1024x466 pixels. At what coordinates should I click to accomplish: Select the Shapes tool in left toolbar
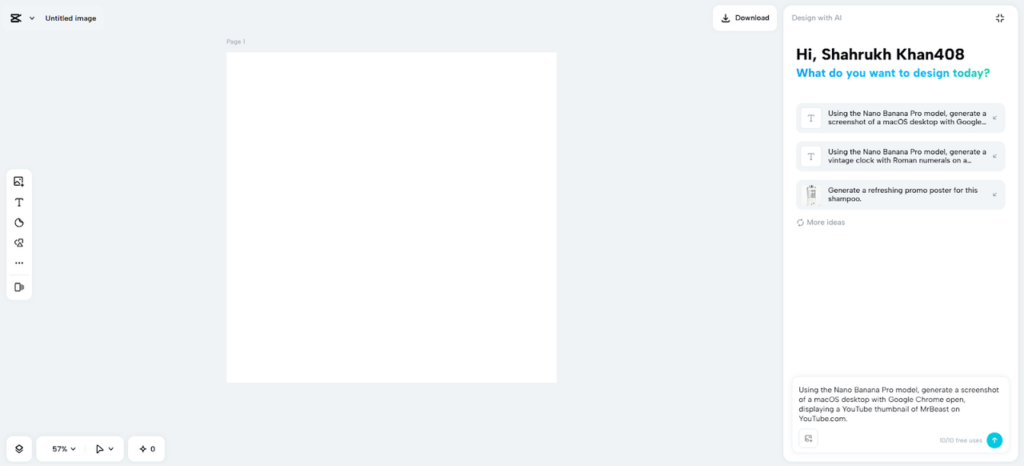pos(19,223)
